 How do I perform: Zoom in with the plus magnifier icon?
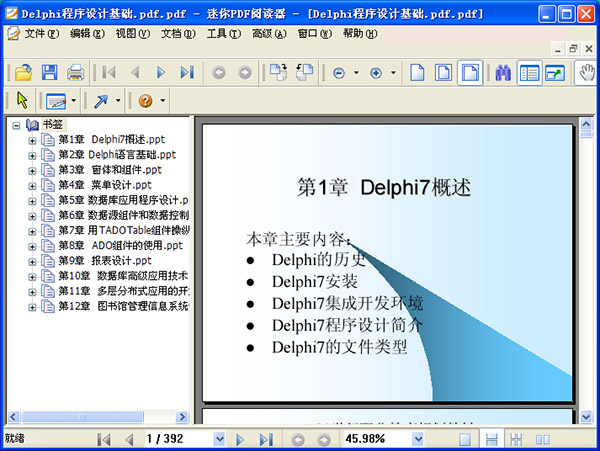coord(376,73)
